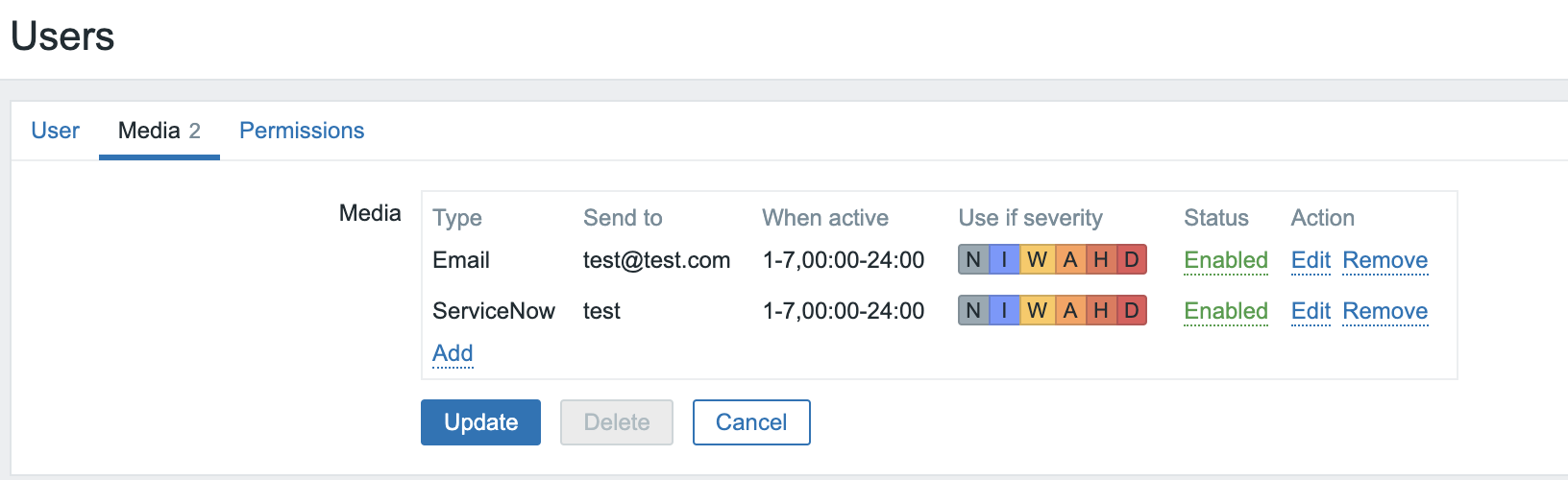Click the A severity box for ServiceNow

pos(1069,311)
